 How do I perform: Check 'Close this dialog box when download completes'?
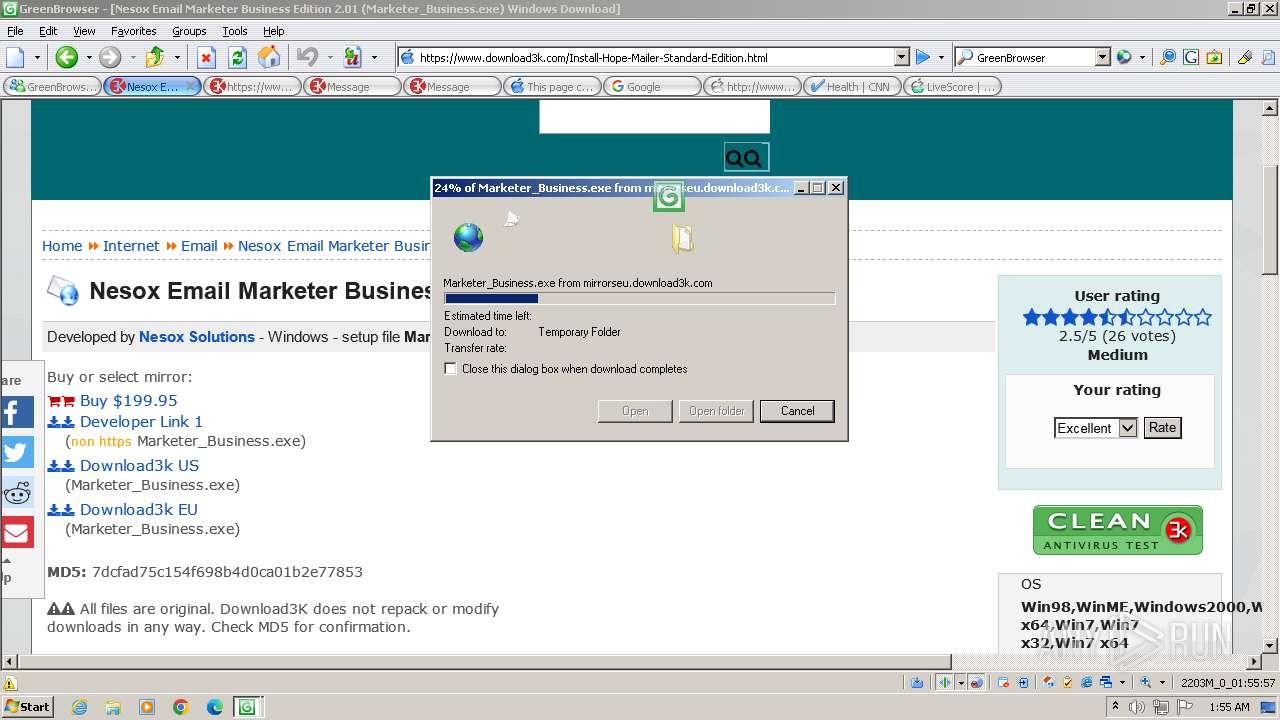[x=451, y=369]
